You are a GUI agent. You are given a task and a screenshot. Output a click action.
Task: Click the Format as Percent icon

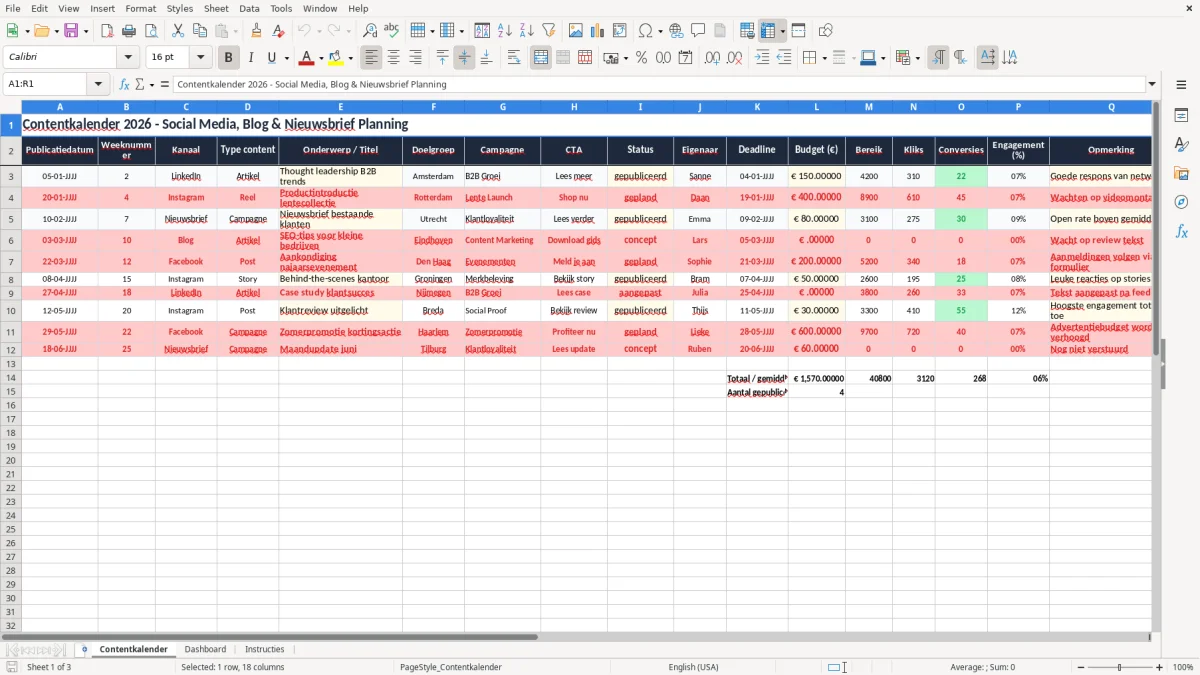pos(641,58)
